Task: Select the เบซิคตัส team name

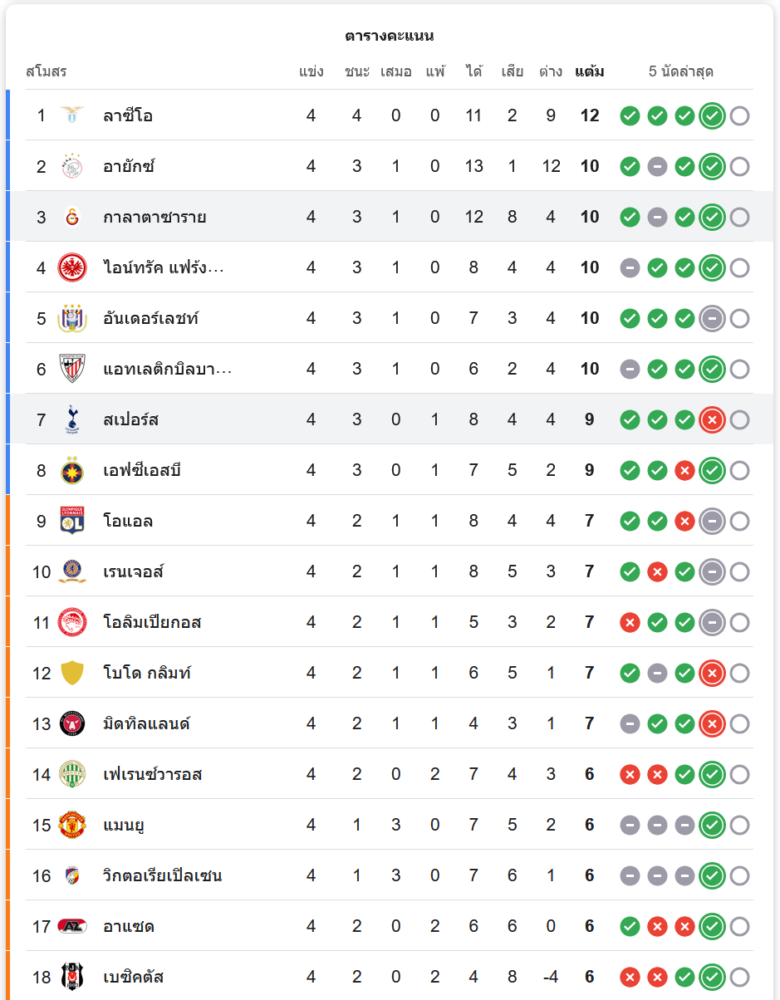Action: point(133,976)
